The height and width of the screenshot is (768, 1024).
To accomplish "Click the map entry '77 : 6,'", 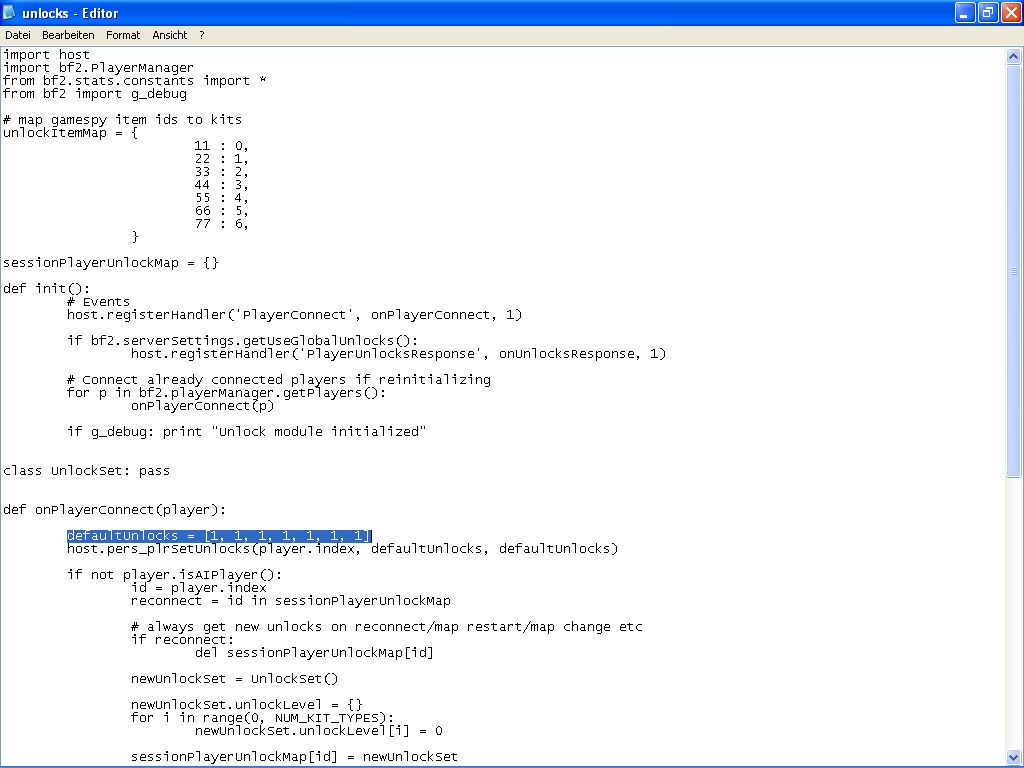I will click(x=221, y=224).
